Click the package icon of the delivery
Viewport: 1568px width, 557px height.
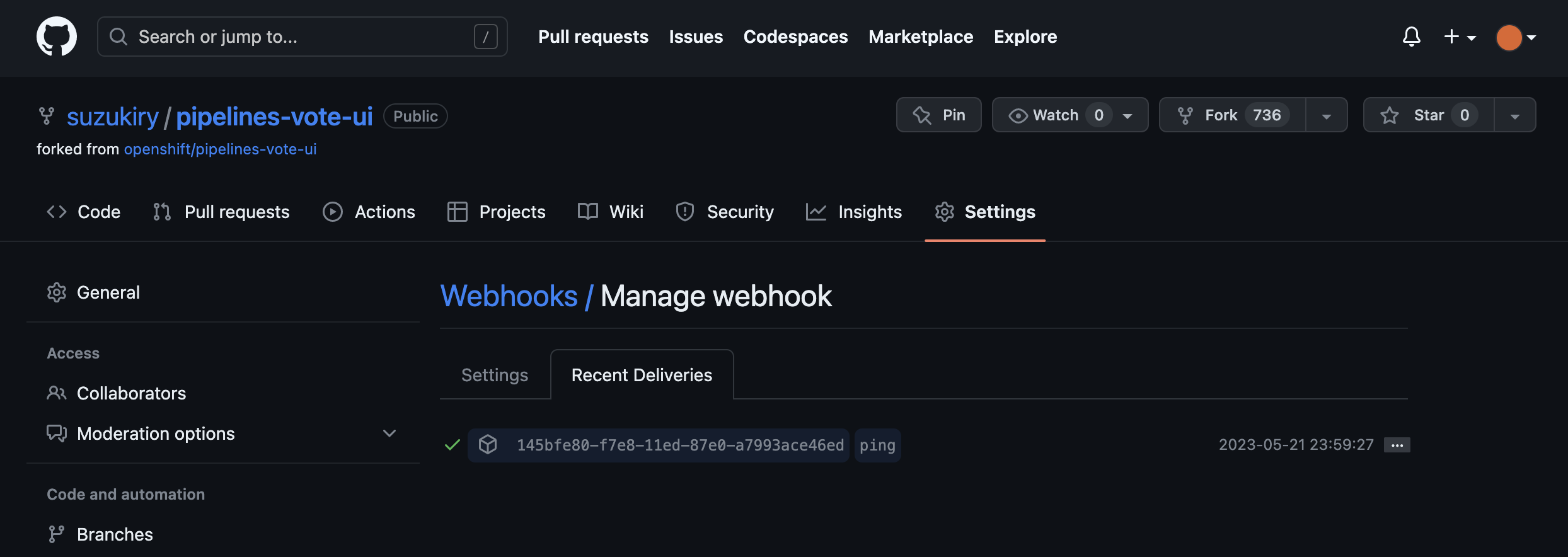(x=488, y=444)
